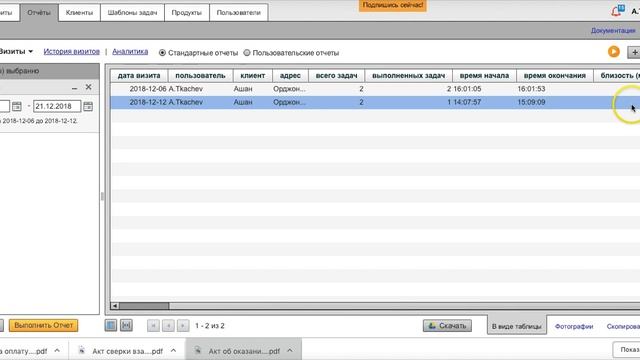The width and height of the screenshot is (640, 360).
Task: Sort by адрес column header
Action: [290, 76]
